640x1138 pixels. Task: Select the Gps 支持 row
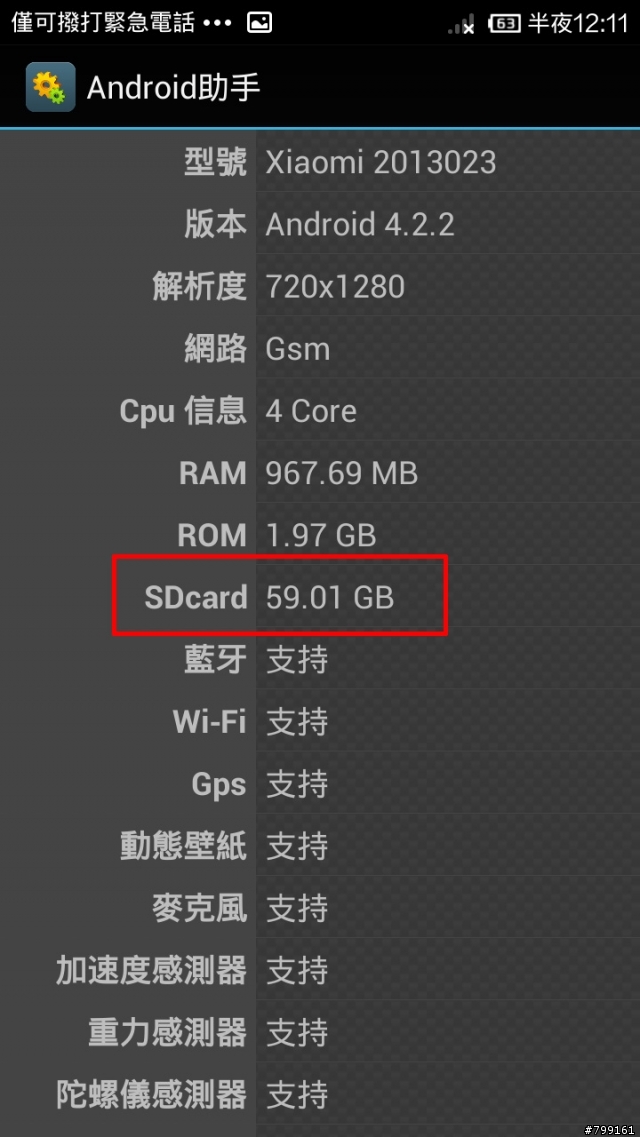(x=320, y=785)
